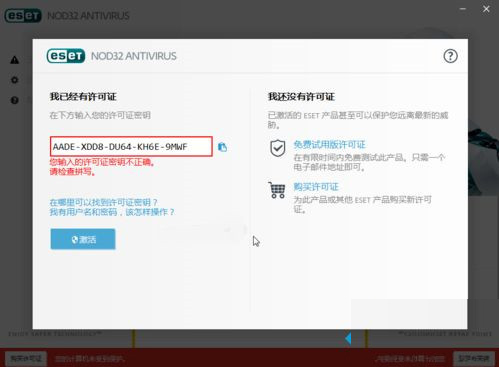Open 免费试用版许可证 free trial link

329,145
